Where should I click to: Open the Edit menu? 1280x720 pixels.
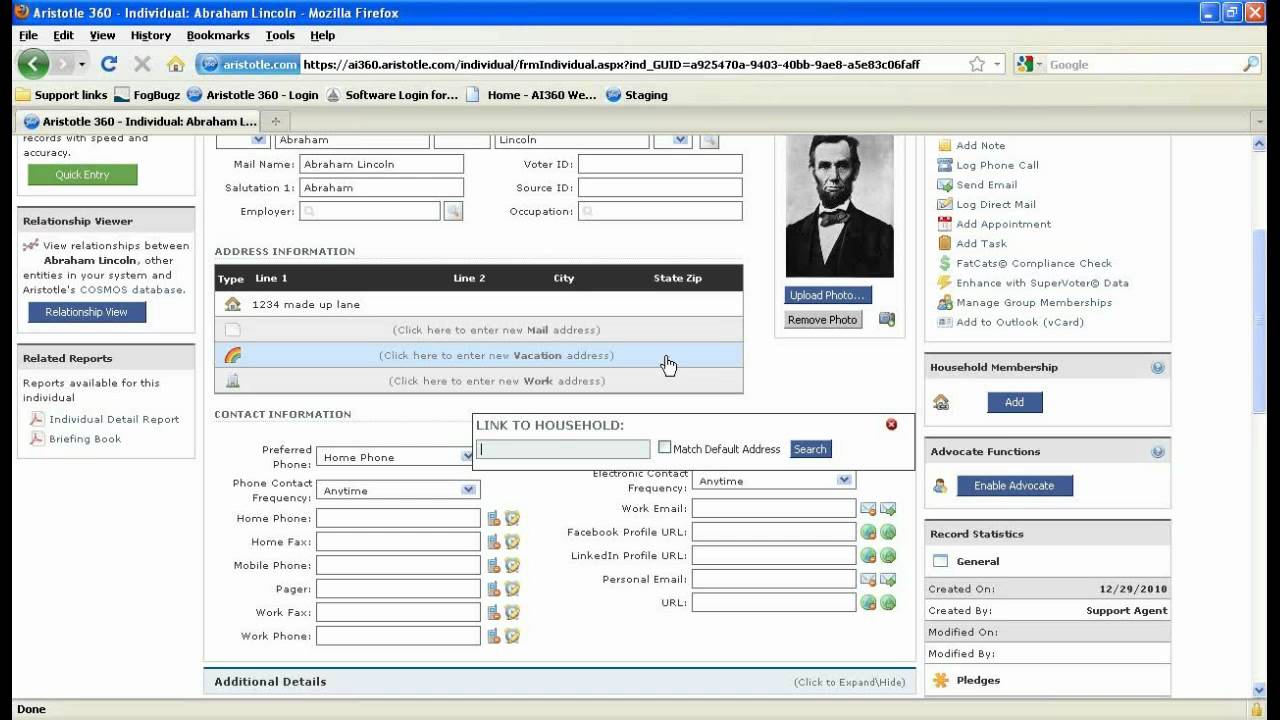coord(63,35)
